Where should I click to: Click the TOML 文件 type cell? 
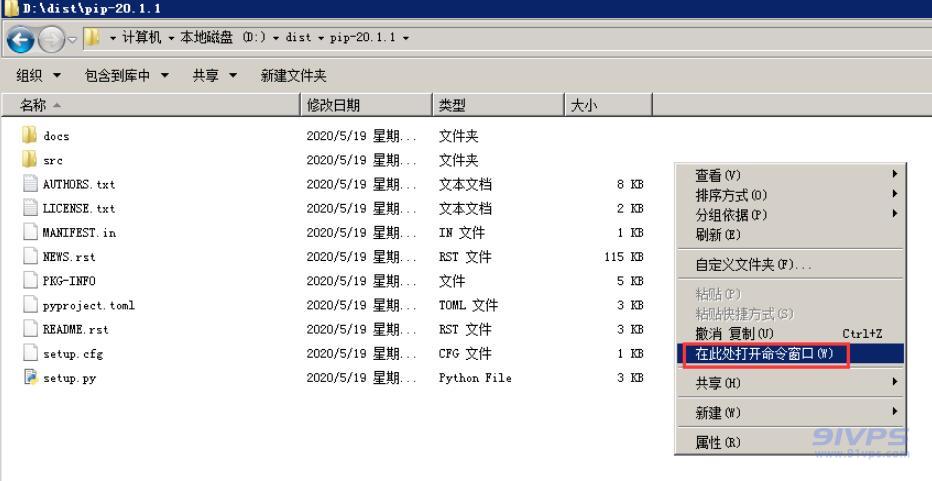468,305
